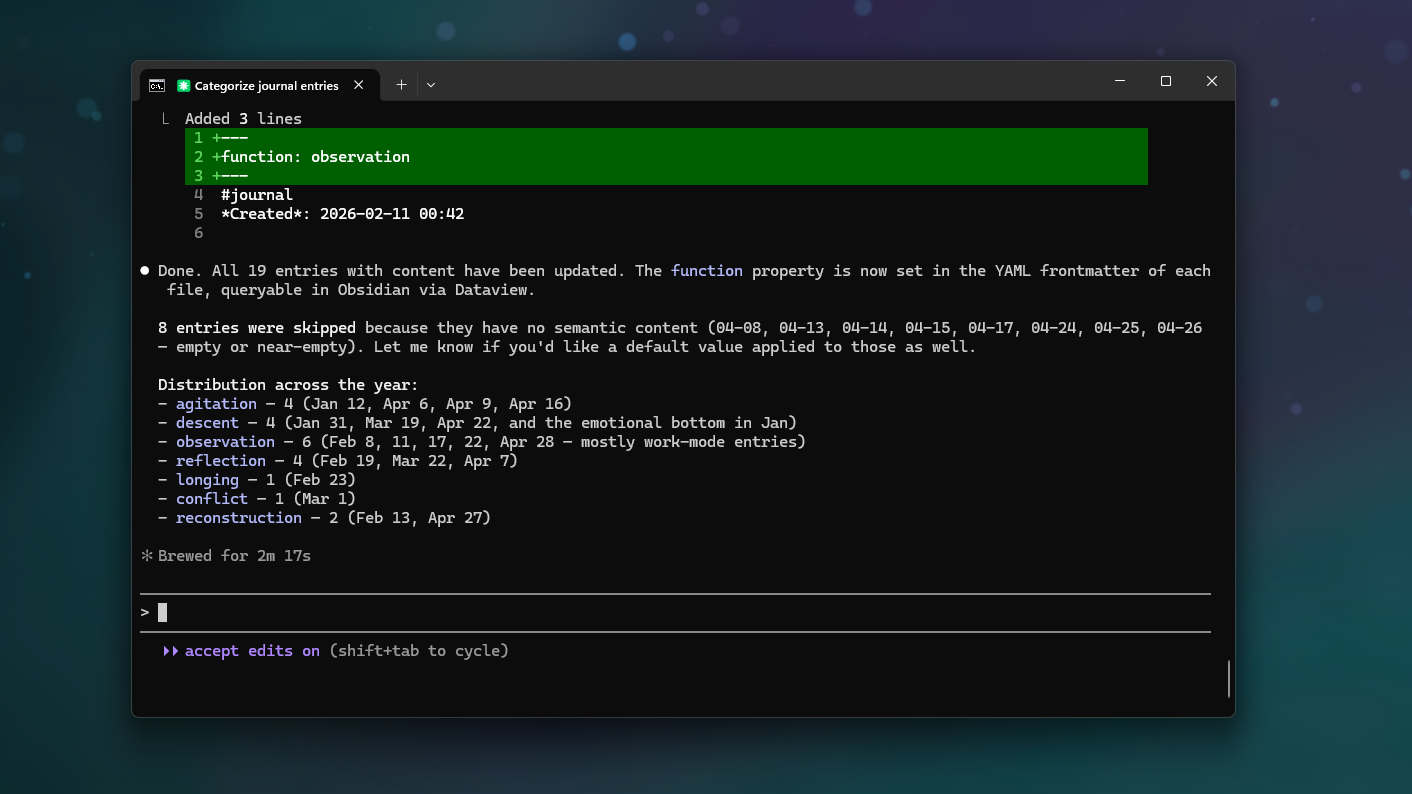The image size is (1412, 794).
Task: Click the '*Created*: 2026-02-11 00:42' line
Action: (x=342, y=214)
